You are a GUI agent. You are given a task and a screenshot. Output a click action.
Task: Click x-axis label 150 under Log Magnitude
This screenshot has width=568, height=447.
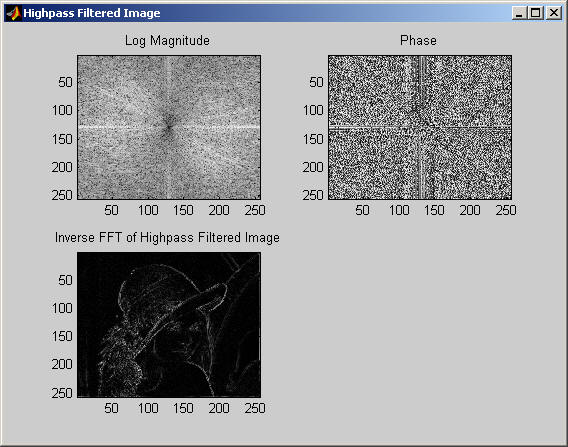click(183, 210)
